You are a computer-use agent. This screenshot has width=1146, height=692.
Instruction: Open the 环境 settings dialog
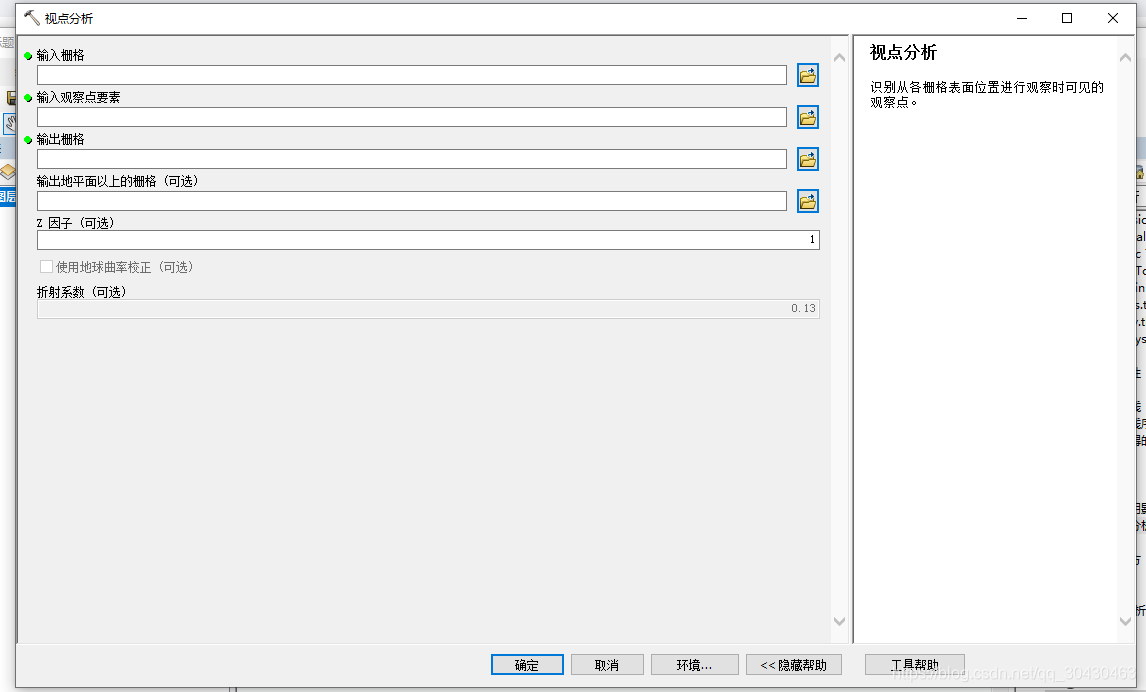coord(696,664)
